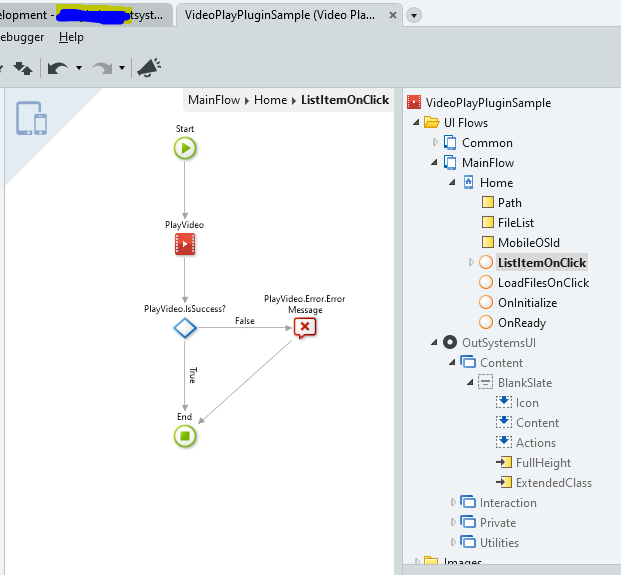Select the OnReady action
This screenshot has height=575, width=621.
522,323
